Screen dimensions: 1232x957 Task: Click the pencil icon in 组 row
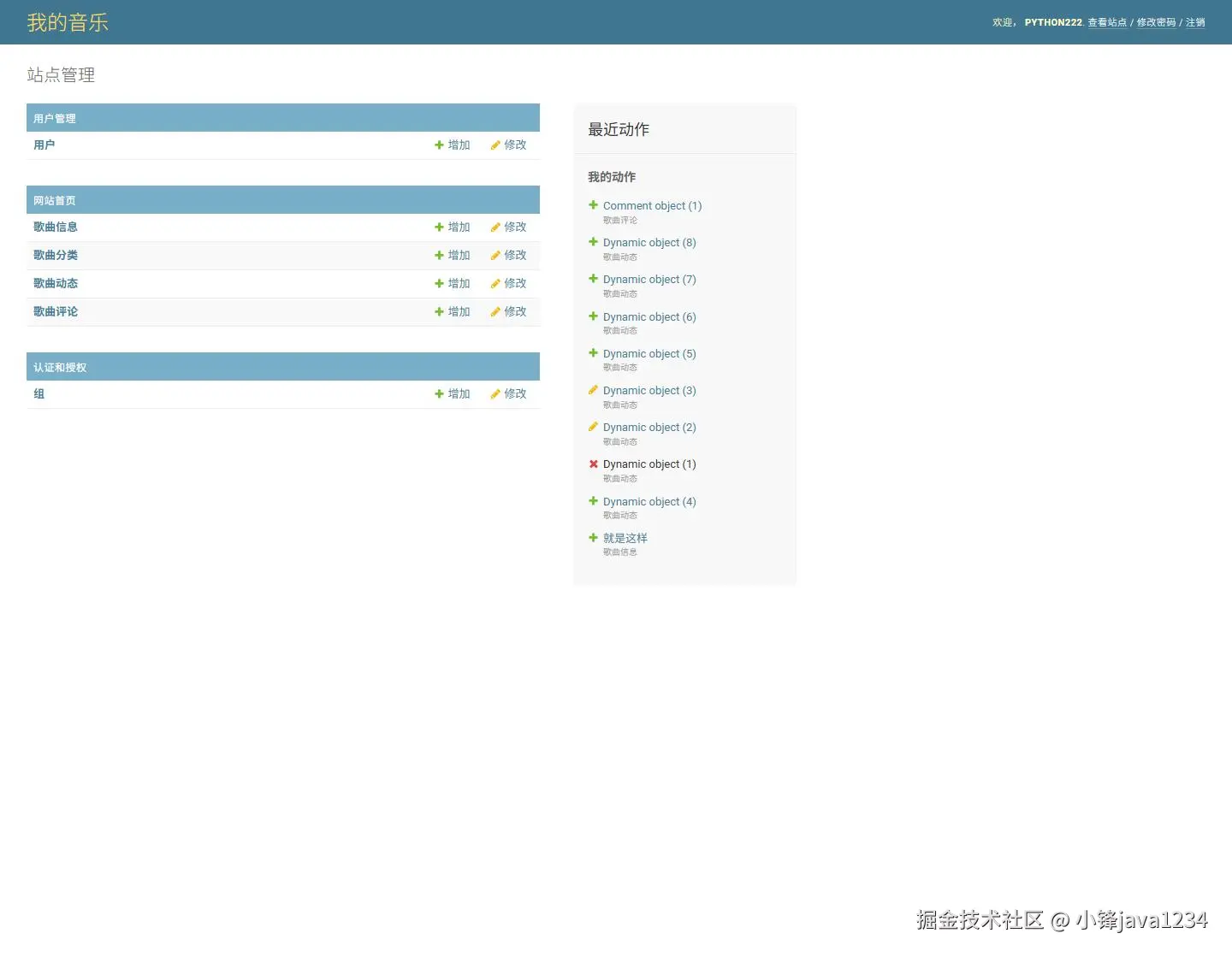point(495,394)
